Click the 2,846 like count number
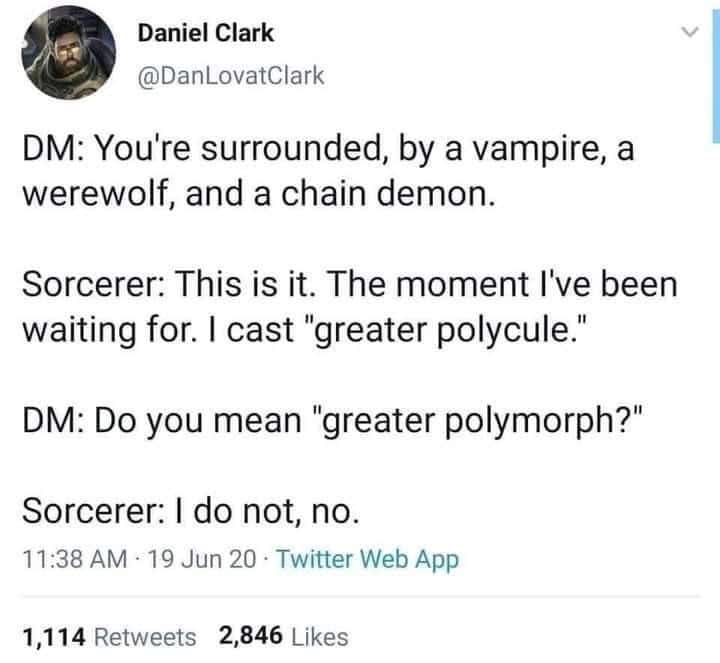This screenshot has width=720, height=663. click(250, 636)
